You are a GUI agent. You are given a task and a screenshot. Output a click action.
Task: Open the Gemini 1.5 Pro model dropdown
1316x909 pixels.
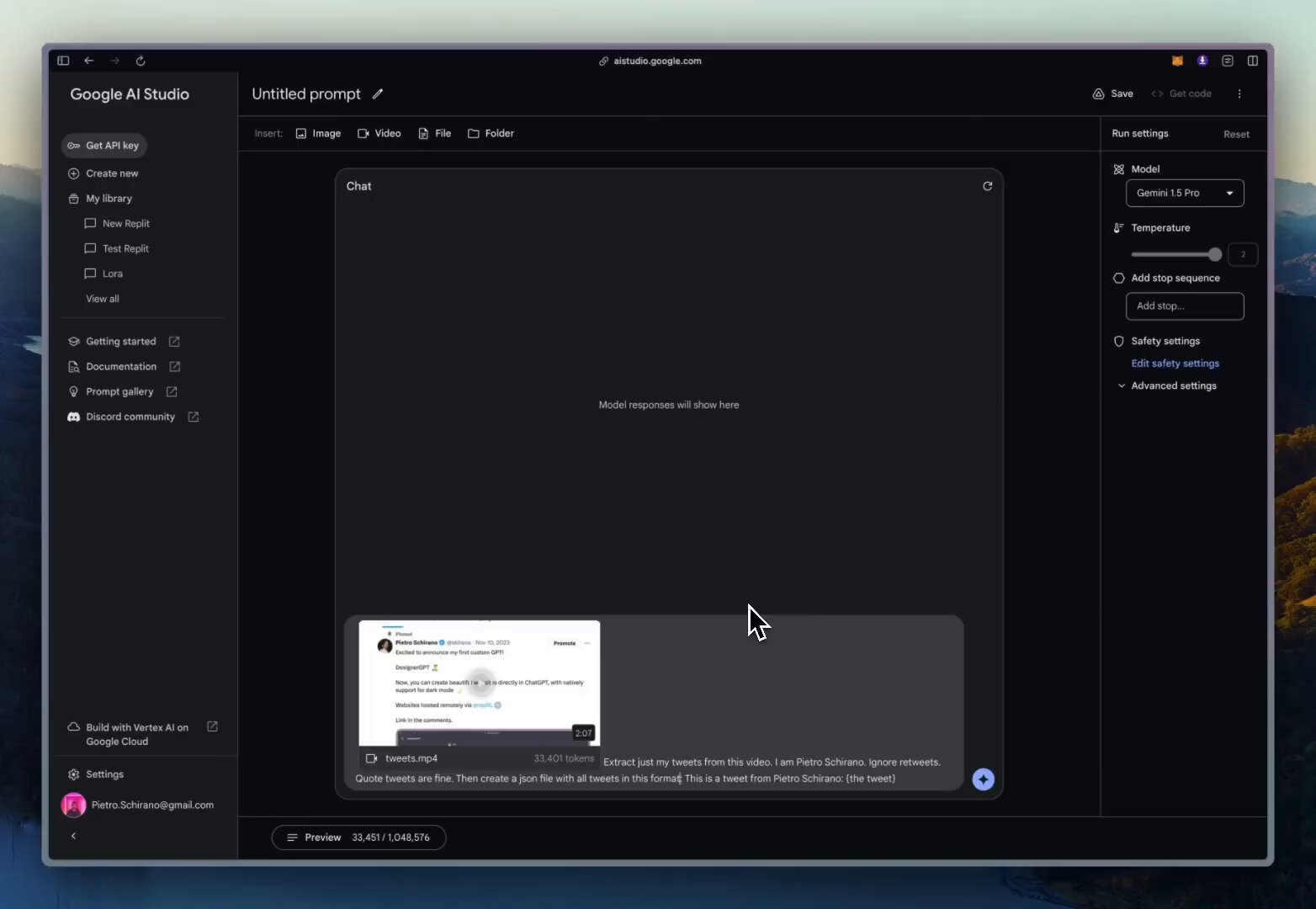tap(1185, 194)
